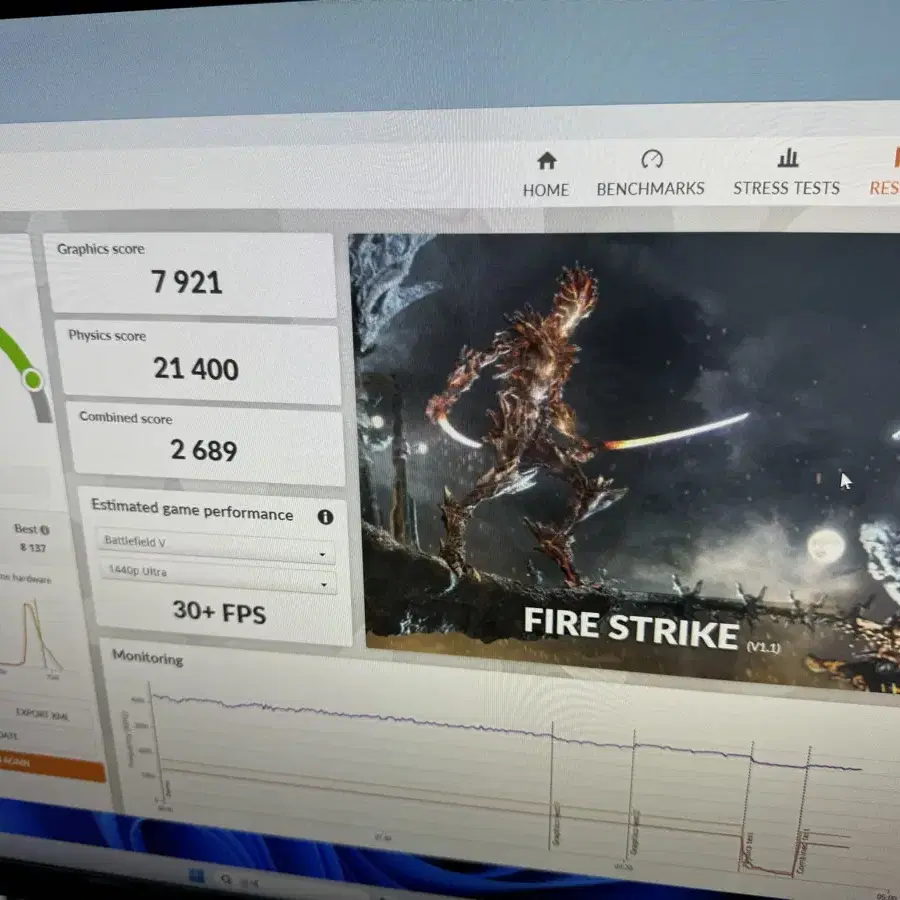Click the Physics test marker in chart
The image size is (900, 900).
pos(748,851)
